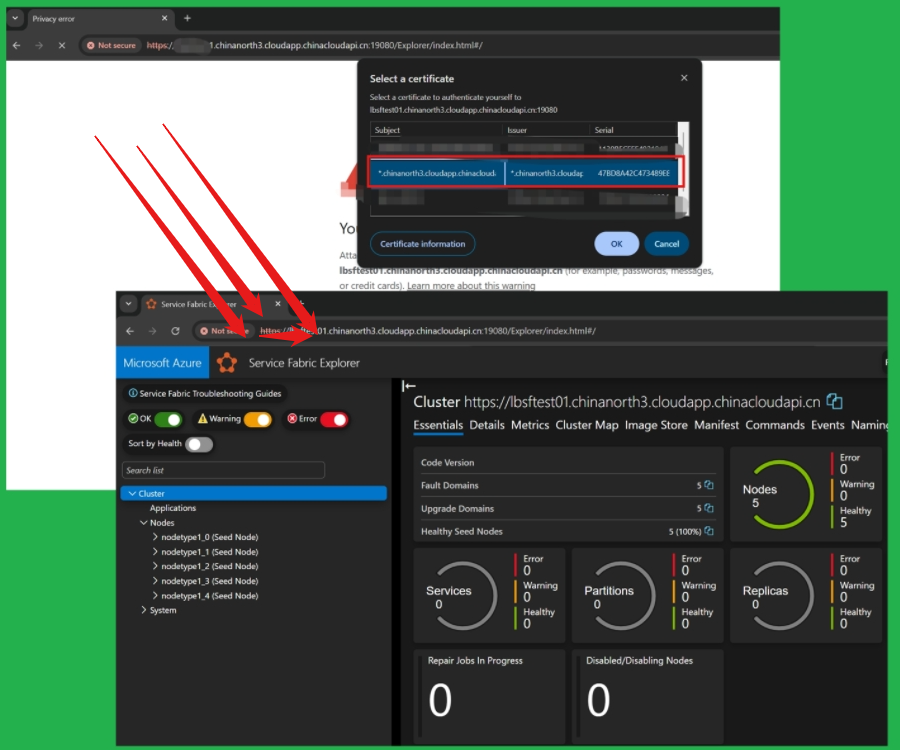Switch to the Cluster Map tab
This screenshot has height=750, width=900.
[587, 425]
